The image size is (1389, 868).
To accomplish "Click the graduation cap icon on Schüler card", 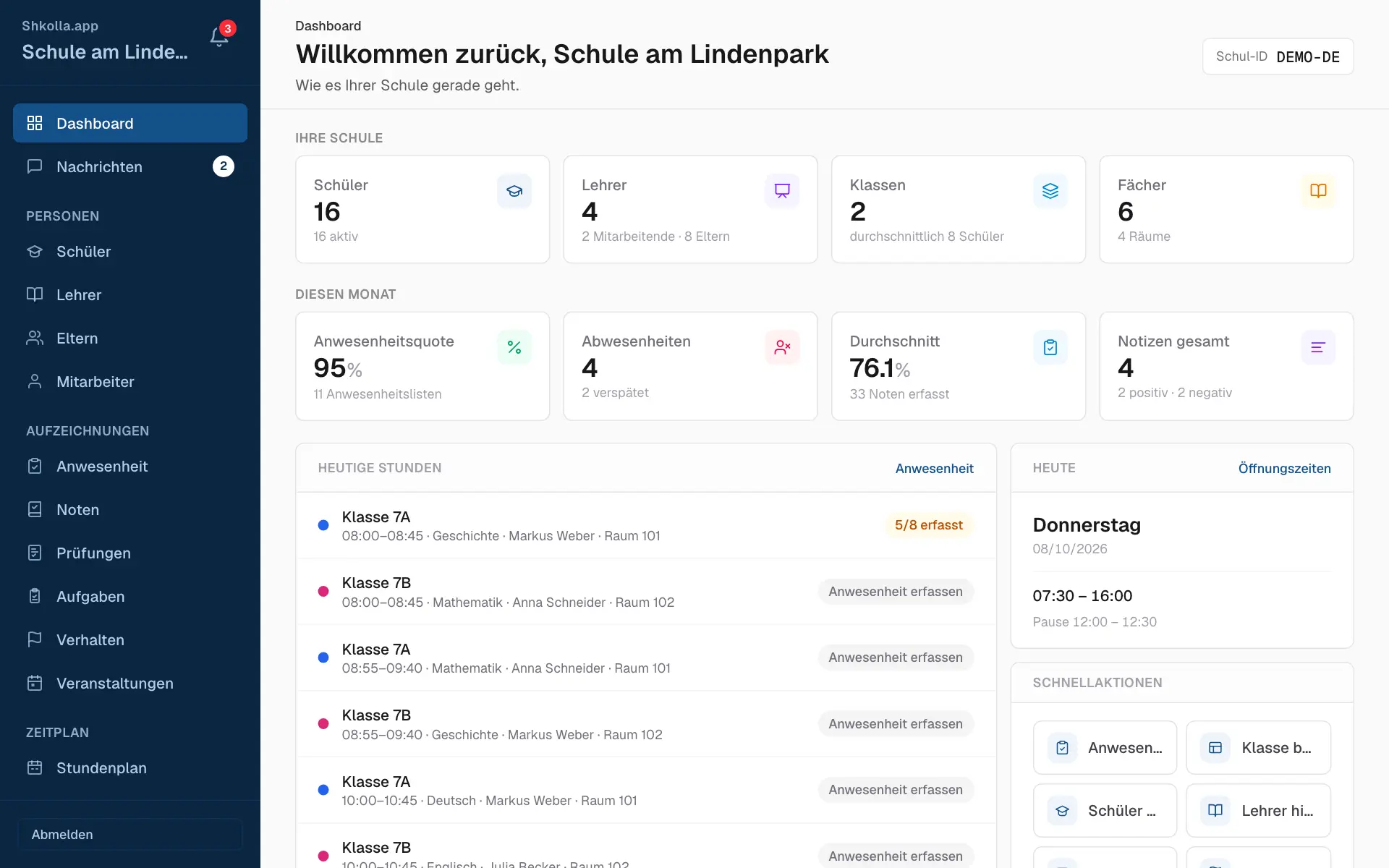I will (514, 191).
